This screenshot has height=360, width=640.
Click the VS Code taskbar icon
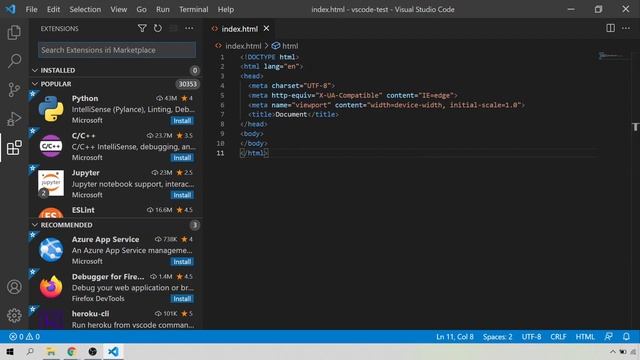coord(113,351)
